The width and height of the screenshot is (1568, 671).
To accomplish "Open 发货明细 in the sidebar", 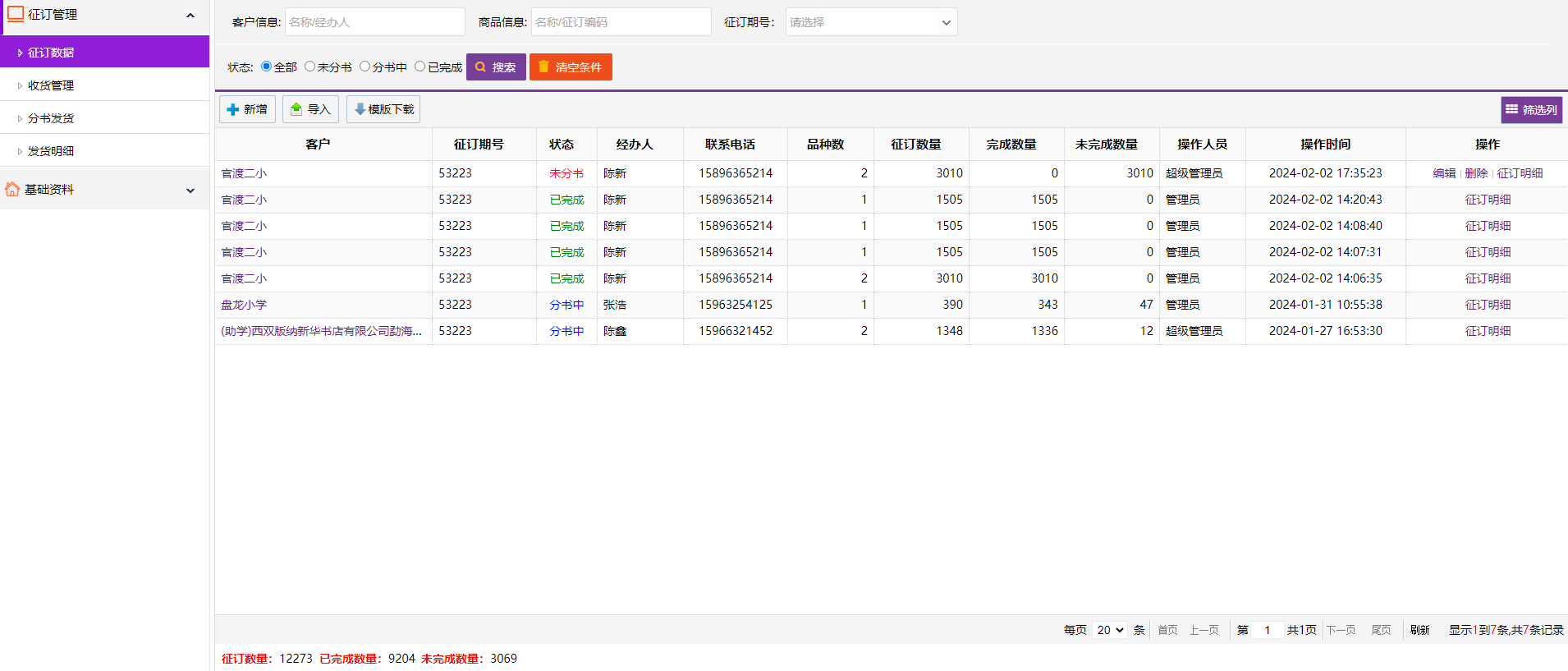I will (x=105, y=150).
